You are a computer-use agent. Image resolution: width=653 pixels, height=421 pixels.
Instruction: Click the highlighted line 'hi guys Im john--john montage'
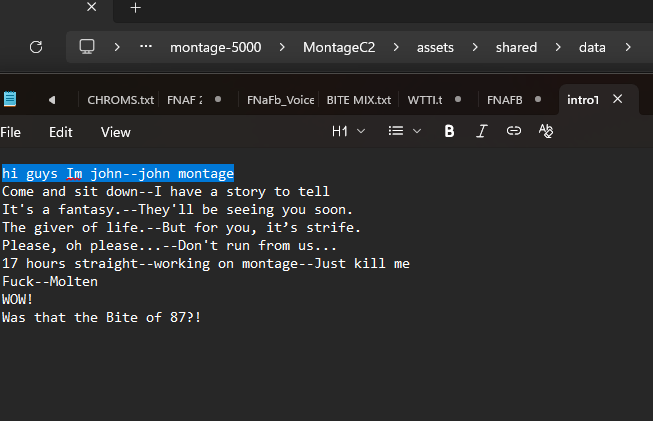[118, 173]
